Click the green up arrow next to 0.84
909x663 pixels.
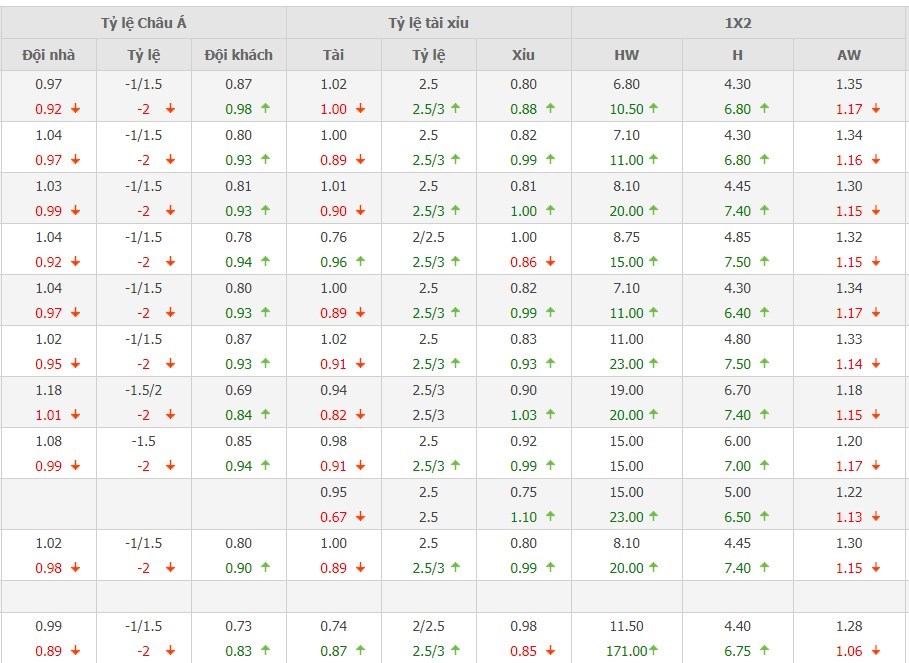(265, 415)
